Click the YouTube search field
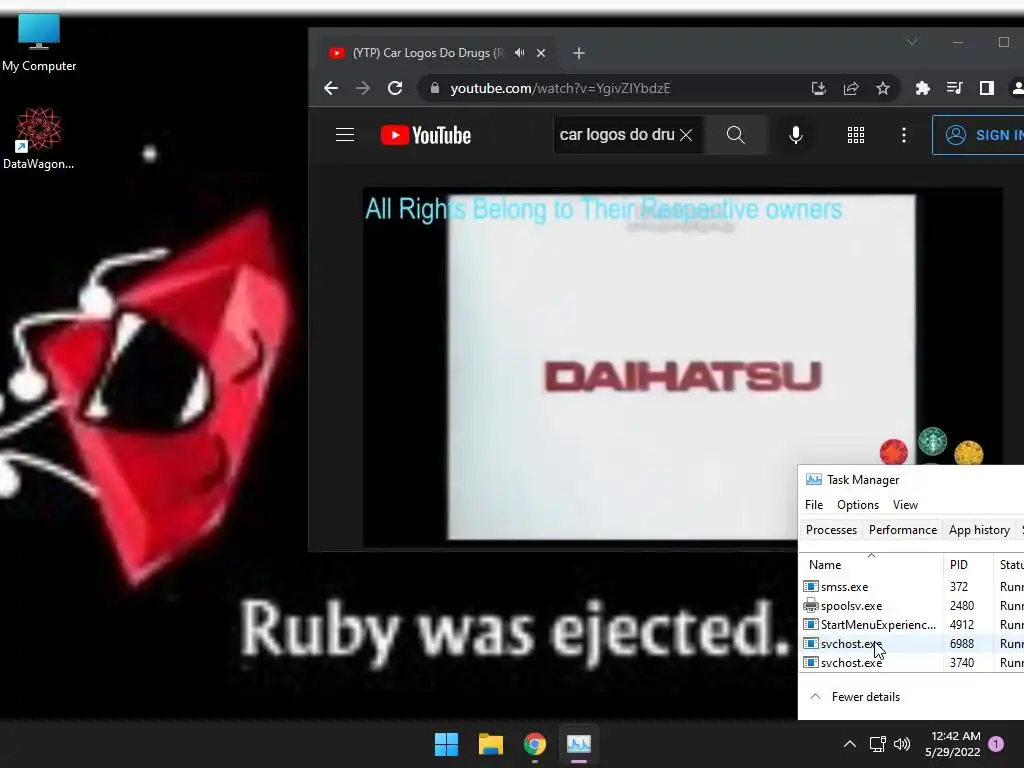Viewport: 1024px width, 768px height. coord(616,135)
